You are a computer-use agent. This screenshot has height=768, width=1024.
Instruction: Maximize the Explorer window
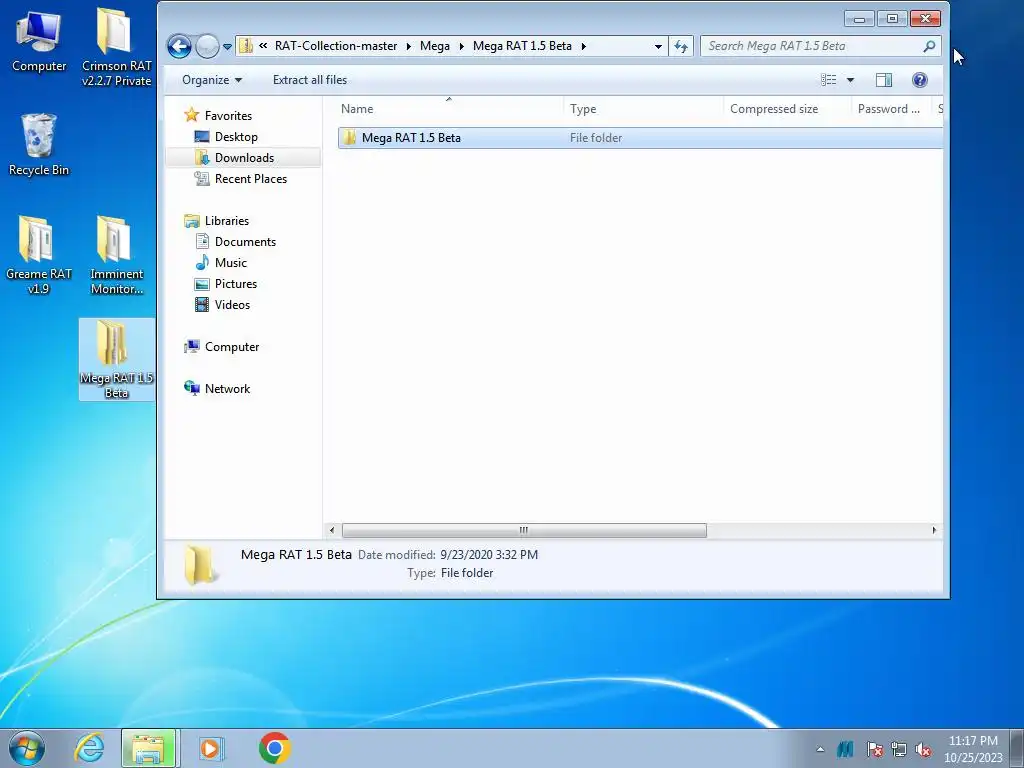[892, 19]
